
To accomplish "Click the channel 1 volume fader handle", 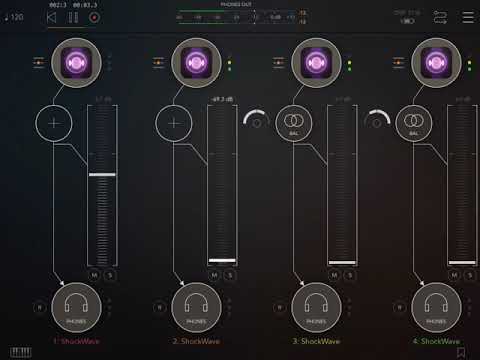I will tap(102, 175).
